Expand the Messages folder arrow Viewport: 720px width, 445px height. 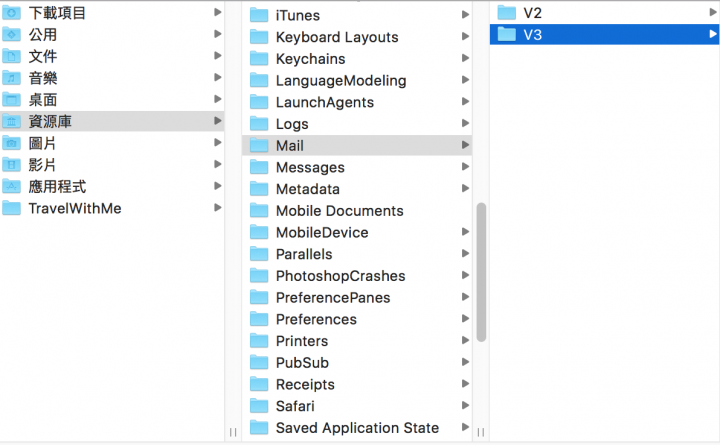coord(465,167)
